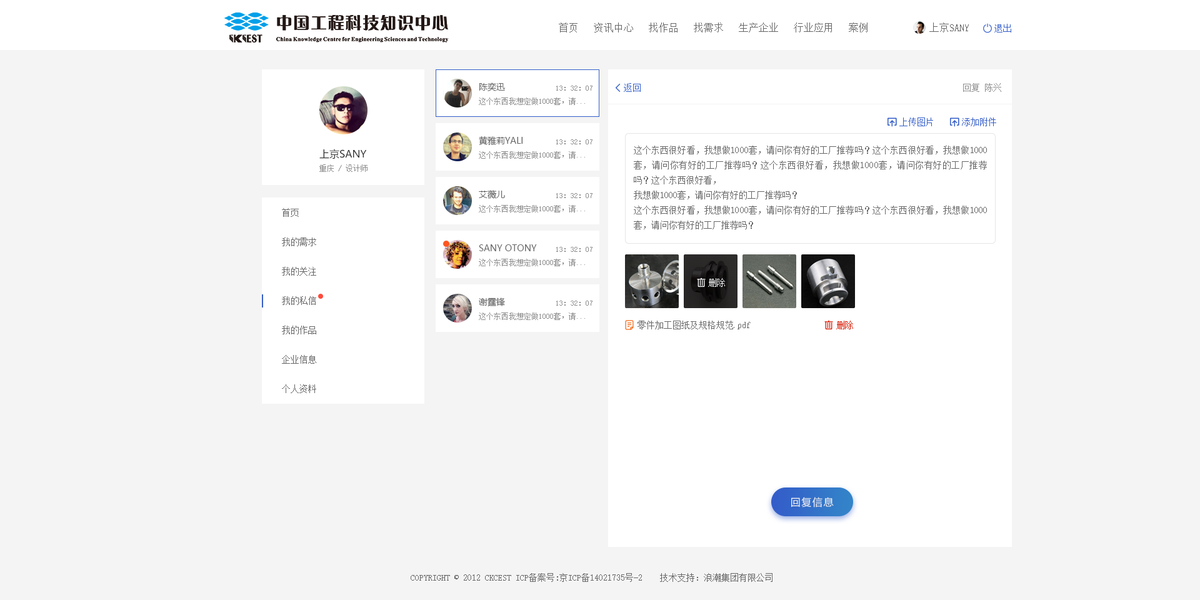
Task: Click the large profile photo in sidebar
Action: 343,110
